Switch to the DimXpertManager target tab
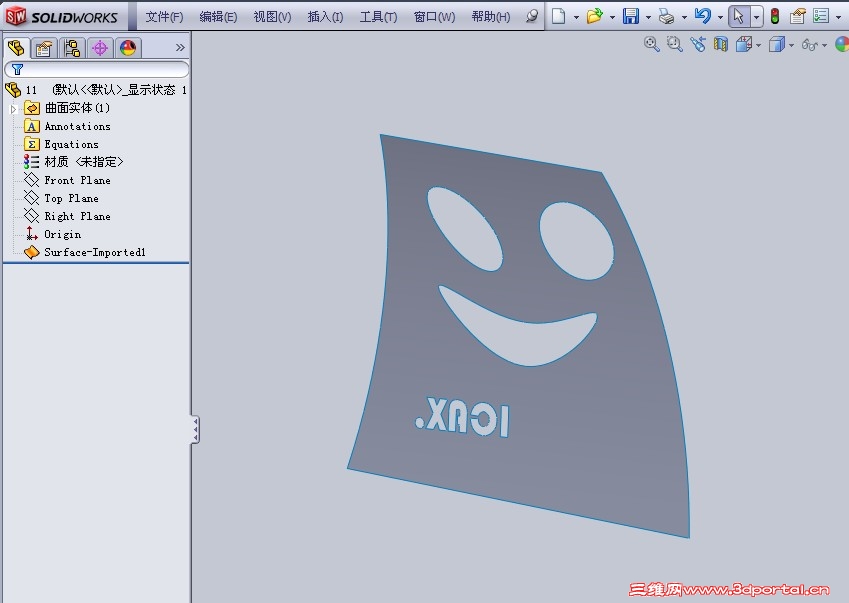The image size is (849, 603). click(100, 48)
